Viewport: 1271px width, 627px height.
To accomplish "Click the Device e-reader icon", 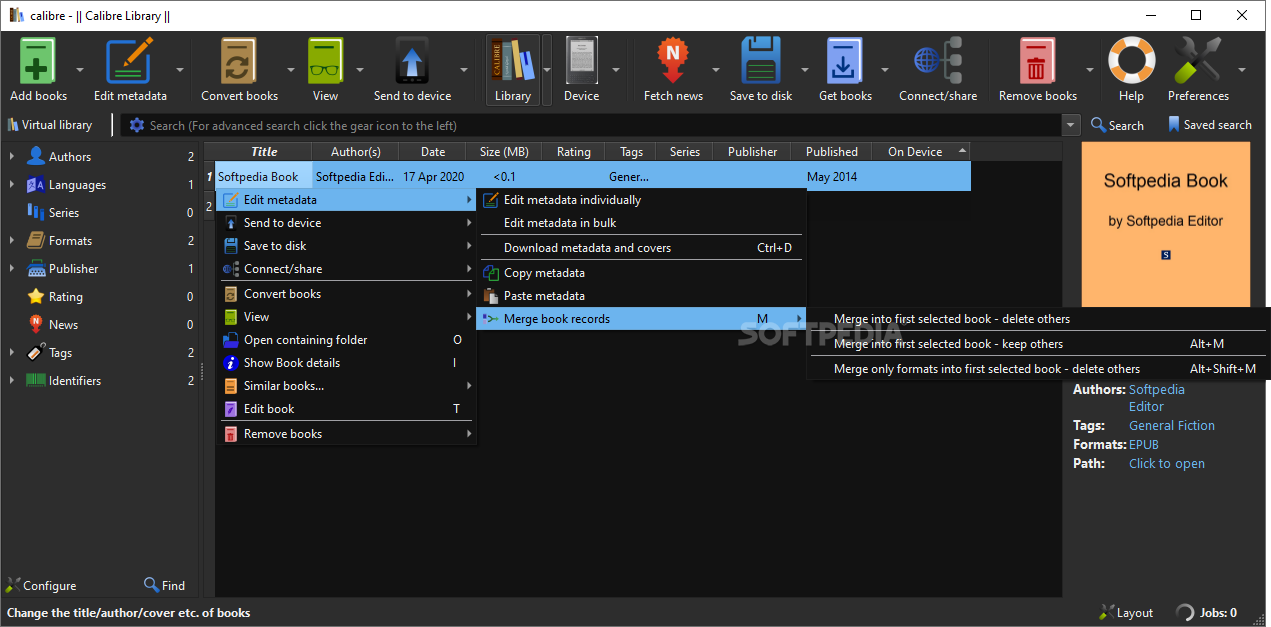I will click(x=581, y=60).
